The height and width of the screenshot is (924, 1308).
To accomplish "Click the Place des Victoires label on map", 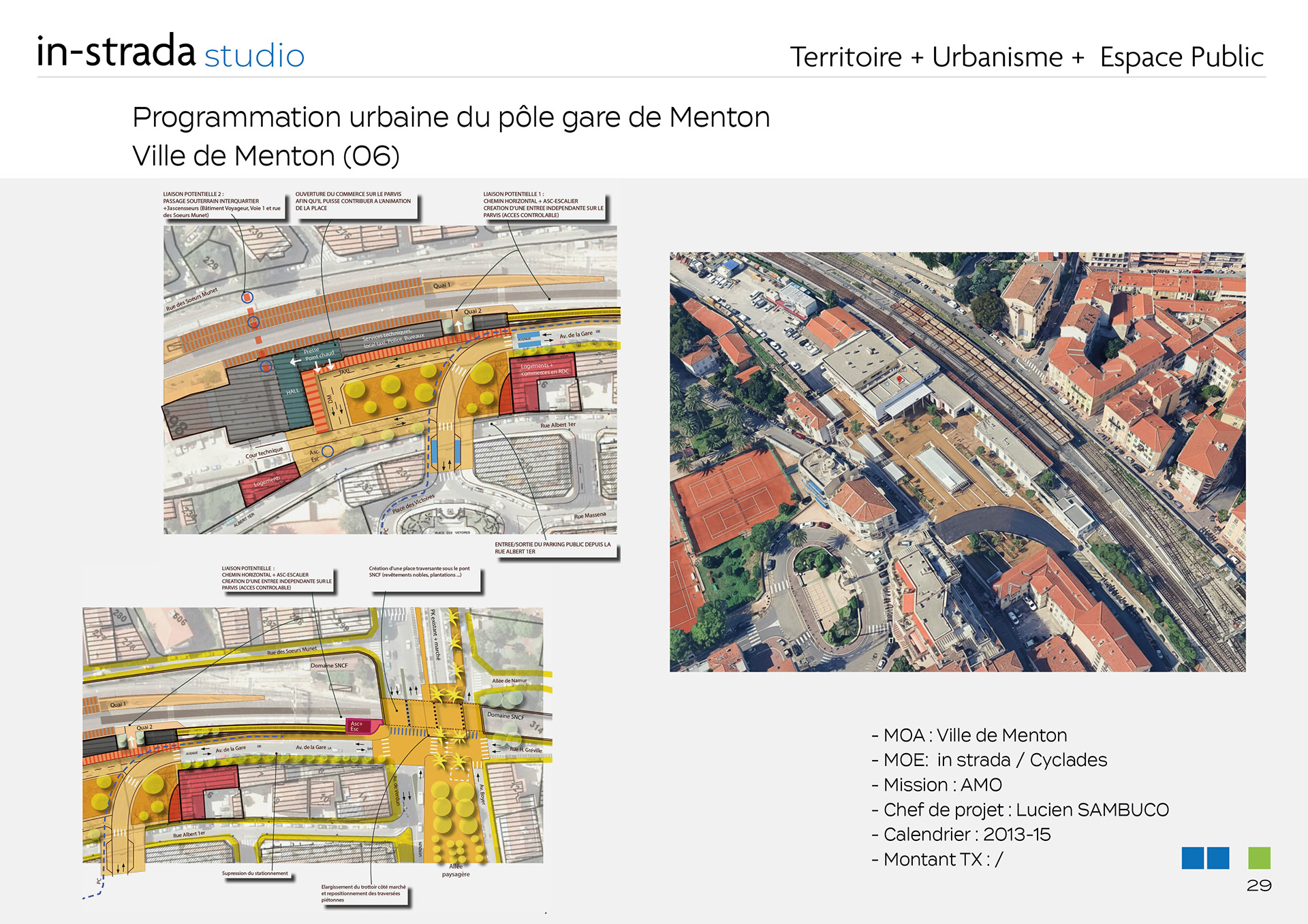I will click(x=413, y=504).
